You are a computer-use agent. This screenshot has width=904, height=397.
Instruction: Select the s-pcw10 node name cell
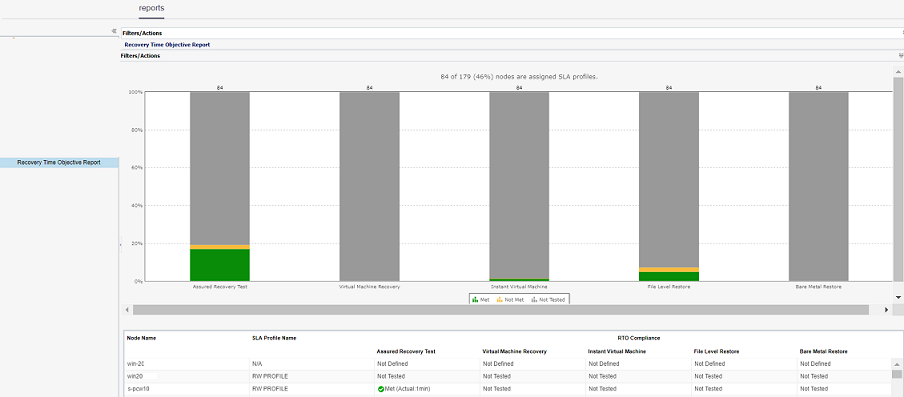(x=138, y=389)
